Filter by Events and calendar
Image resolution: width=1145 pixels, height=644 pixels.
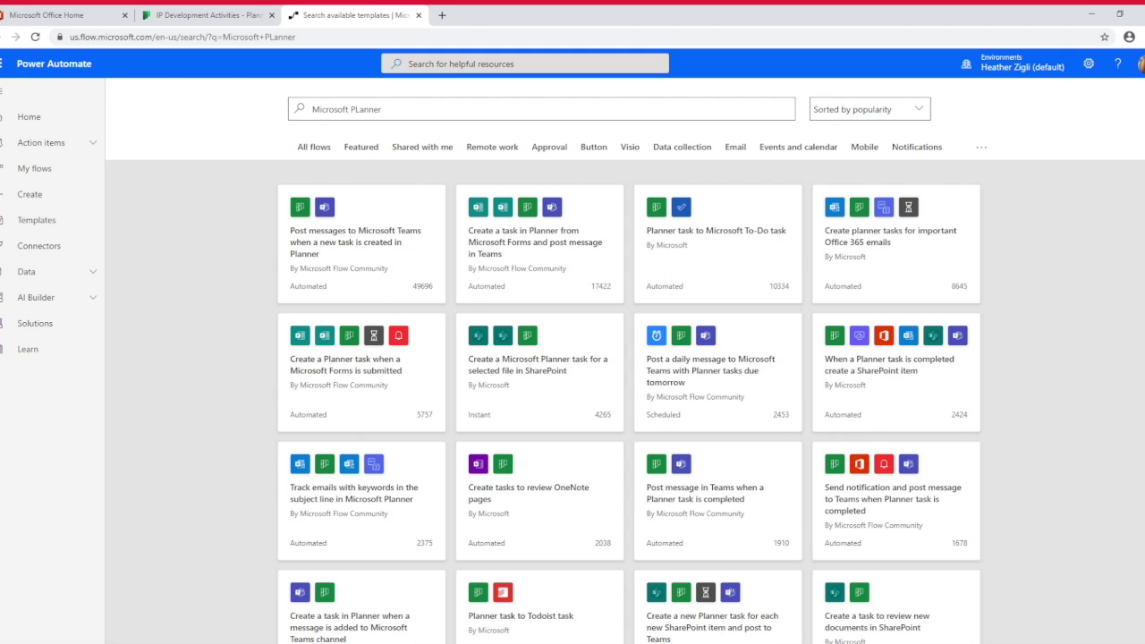click(x=798, y=147)
